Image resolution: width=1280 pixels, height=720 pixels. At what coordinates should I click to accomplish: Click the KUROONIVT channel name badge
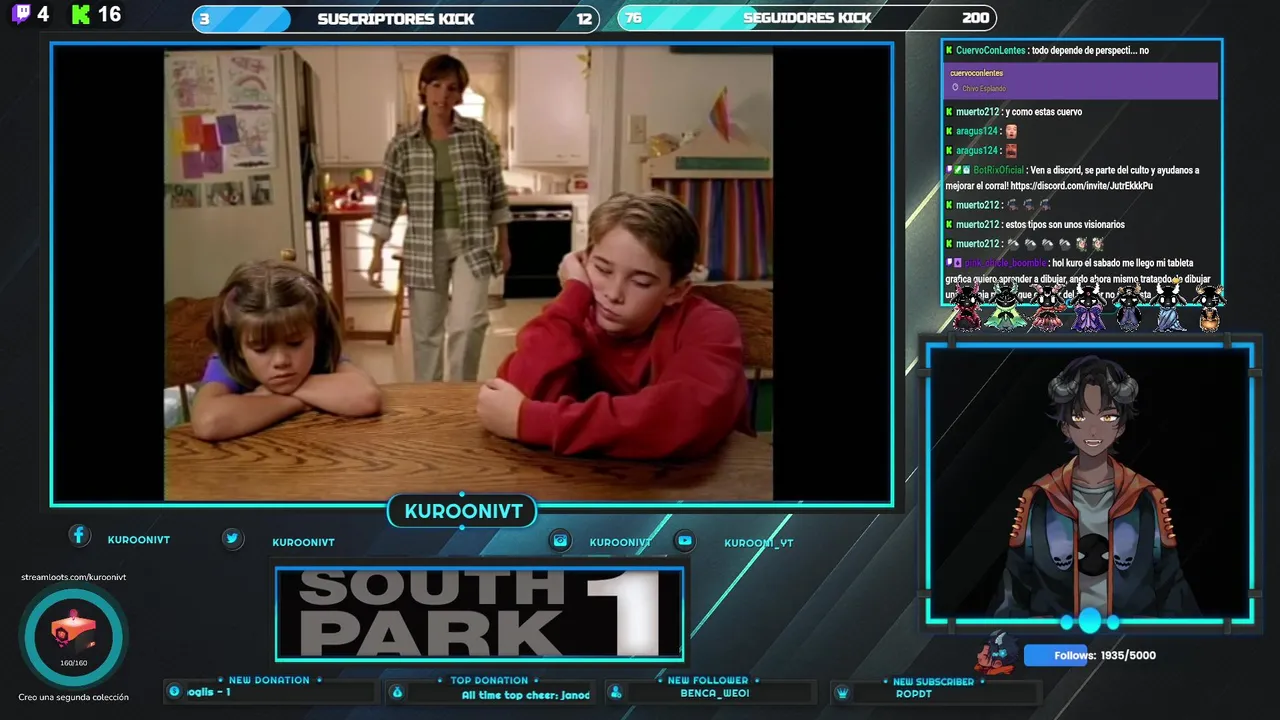click(462, 511)
